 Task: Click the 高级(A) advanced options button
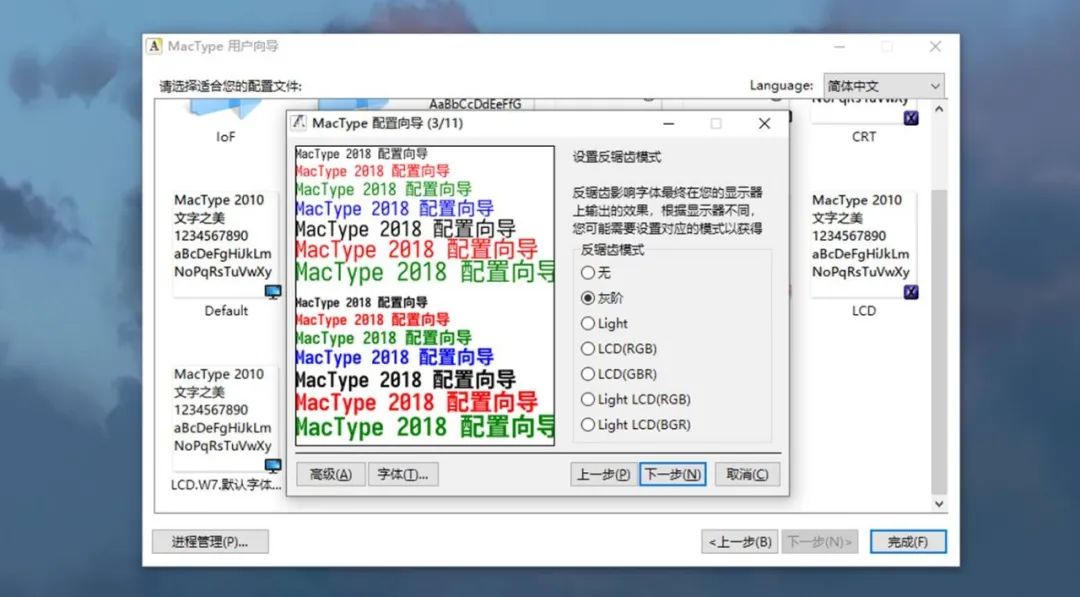(x=330, y=473)
